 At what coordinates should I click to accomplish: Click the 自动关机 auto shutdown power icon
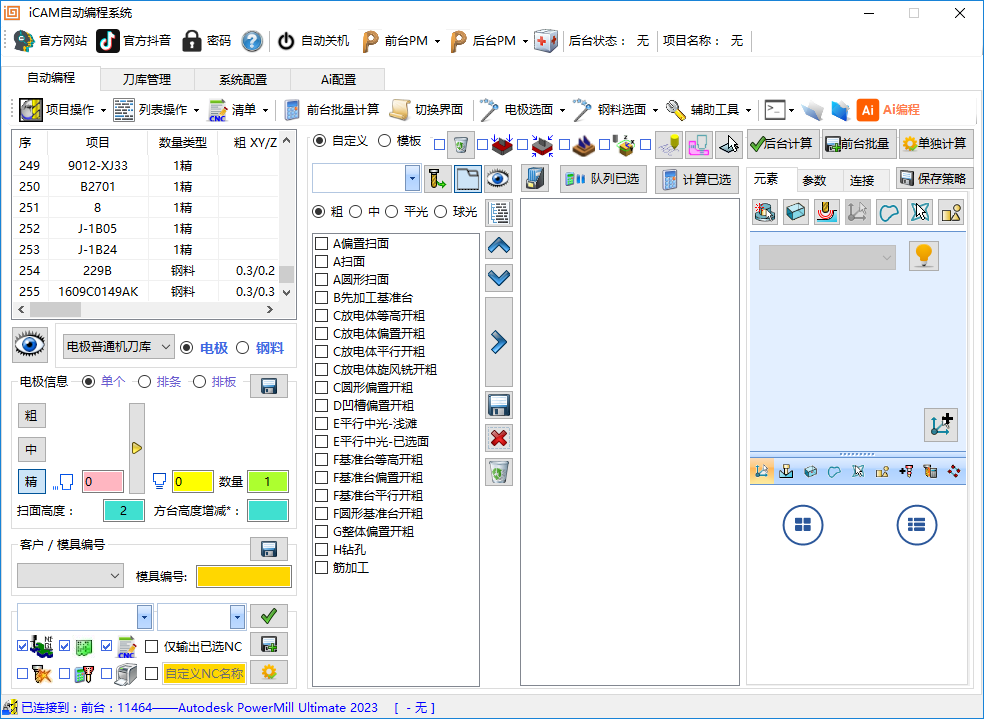[286, 41]
